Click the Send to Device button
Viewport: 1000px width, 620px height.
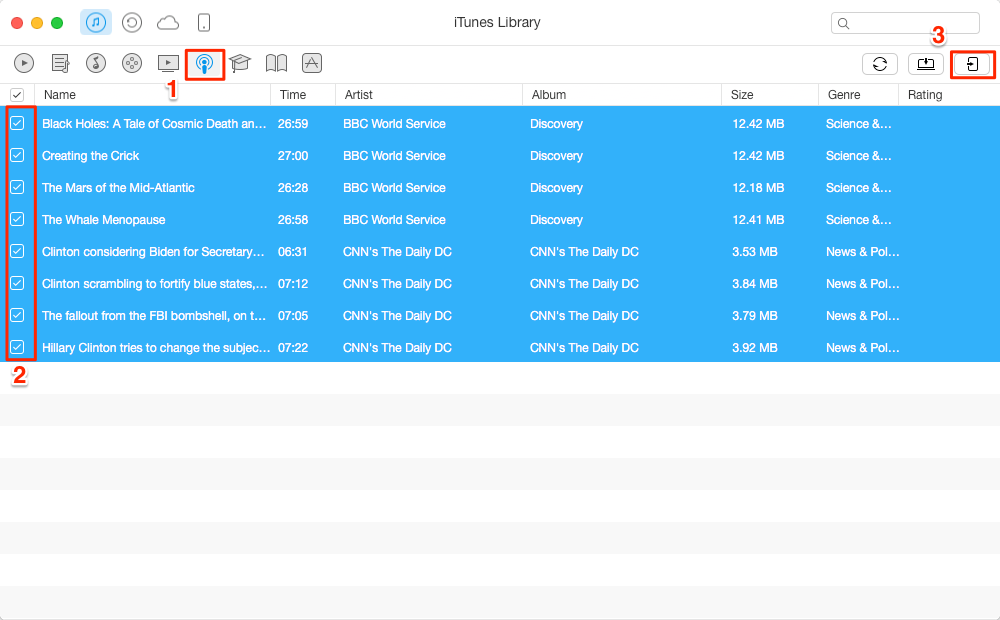(x=972, y=64)
